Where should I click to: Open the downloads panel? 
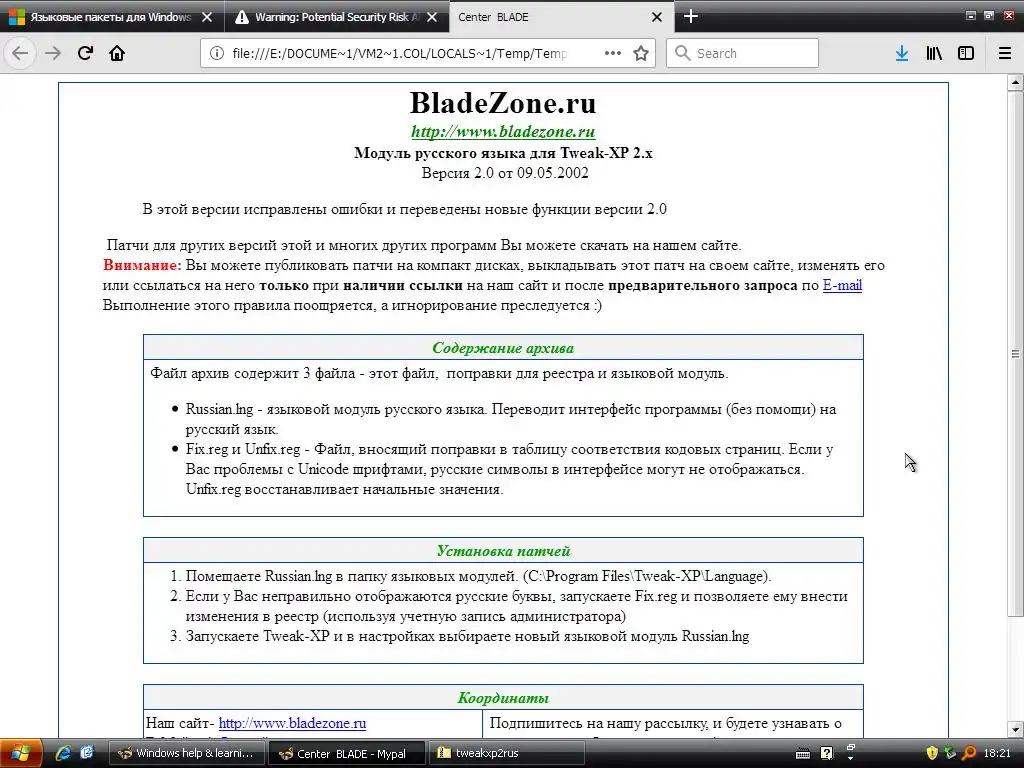coord(902,53)
